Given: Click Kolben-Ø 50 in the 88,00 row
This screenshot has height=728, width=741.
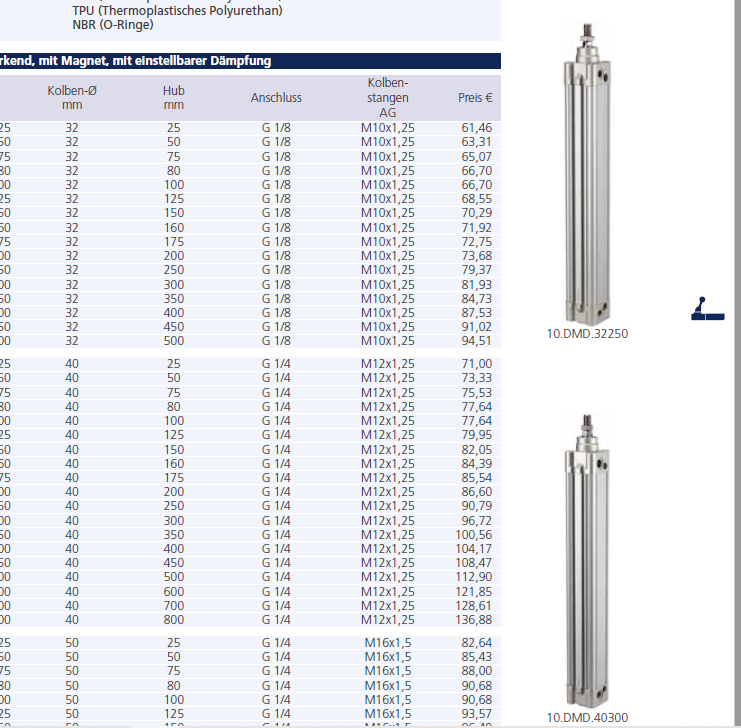Looking at the screenshot, I should coord(72,671).
